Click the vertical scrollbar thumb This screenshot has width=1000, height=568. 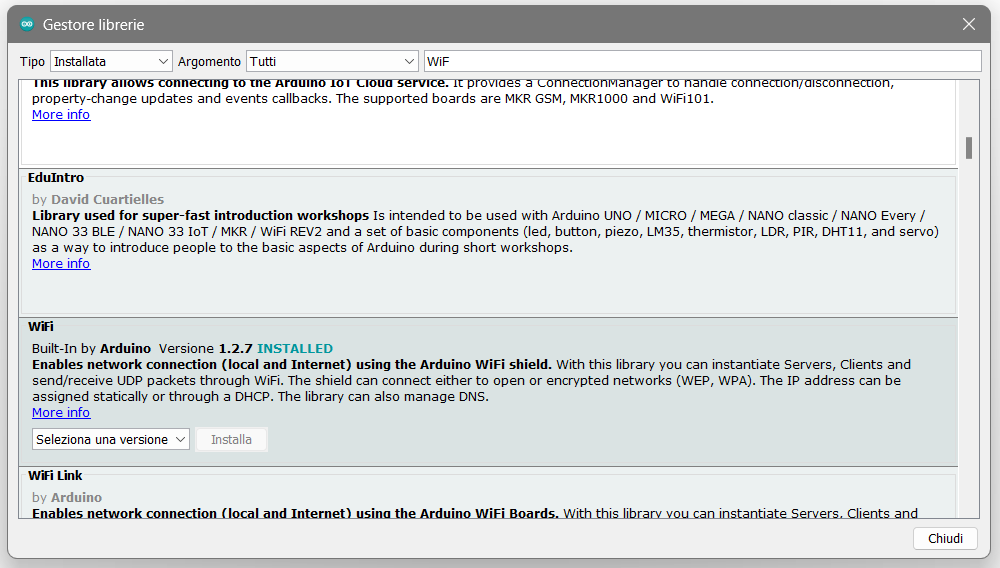pyautogui.click(x=969, y=148)
